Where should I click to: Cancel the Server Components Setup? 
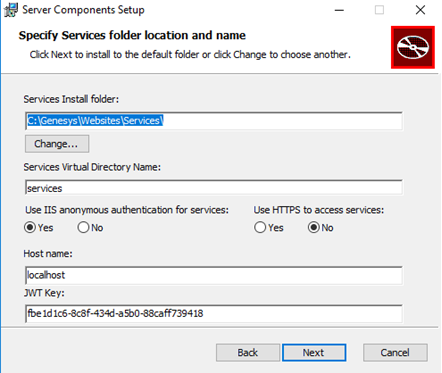click(x=395, y=353)
